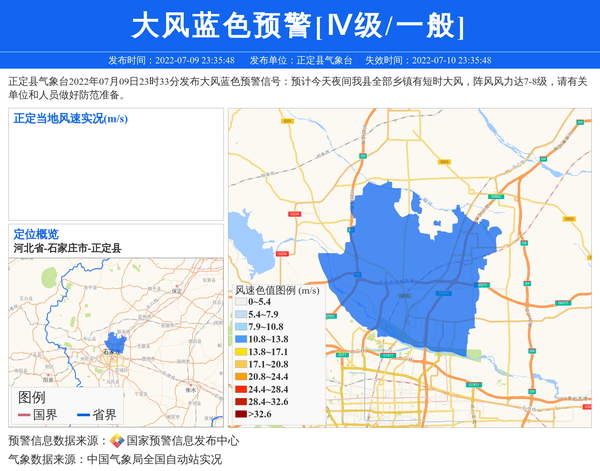Pick the yellow 13.8~17.1 legend swatch

(x=240, y=352)
